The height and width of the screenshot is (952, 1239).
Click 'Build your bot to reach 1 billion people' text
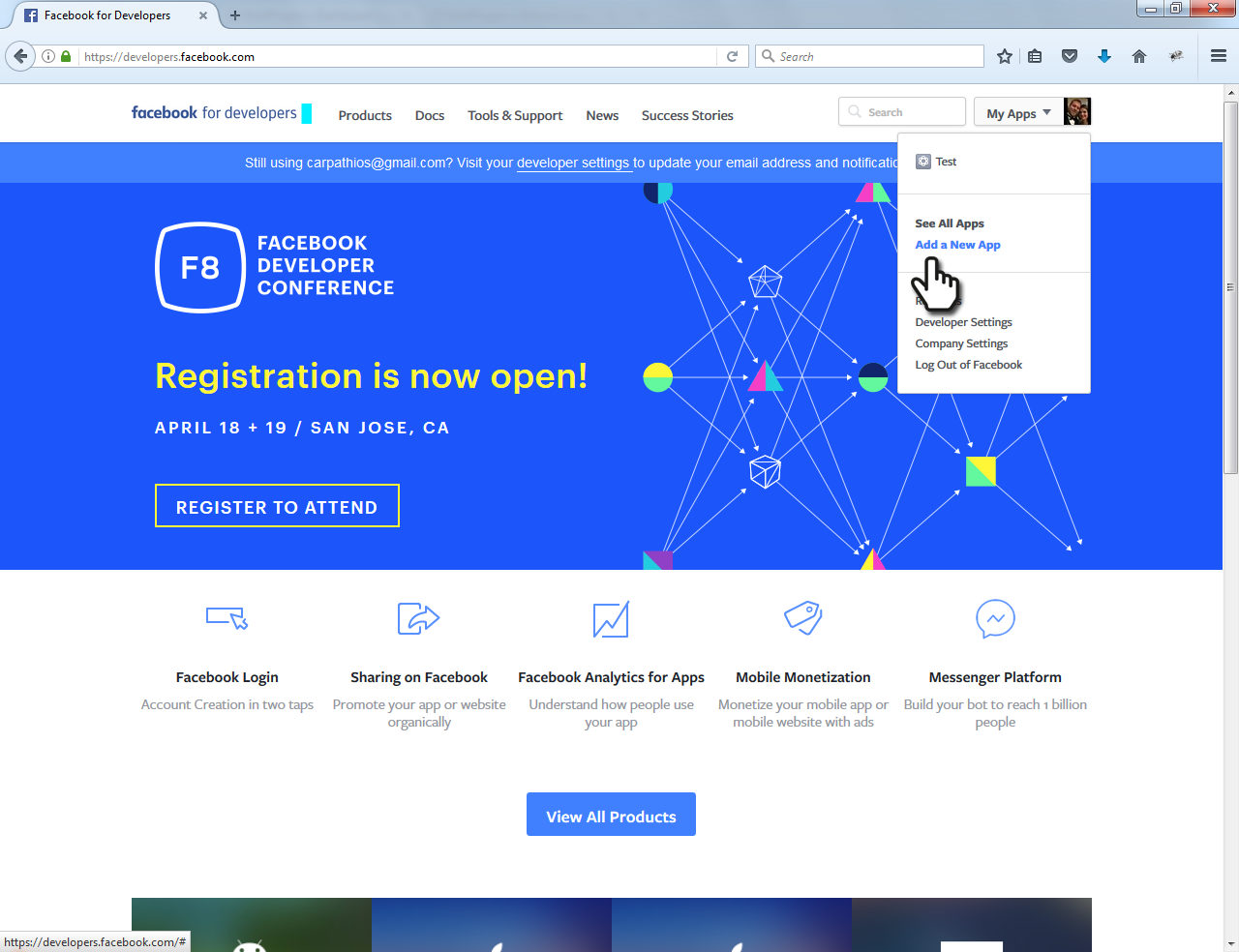995,713
